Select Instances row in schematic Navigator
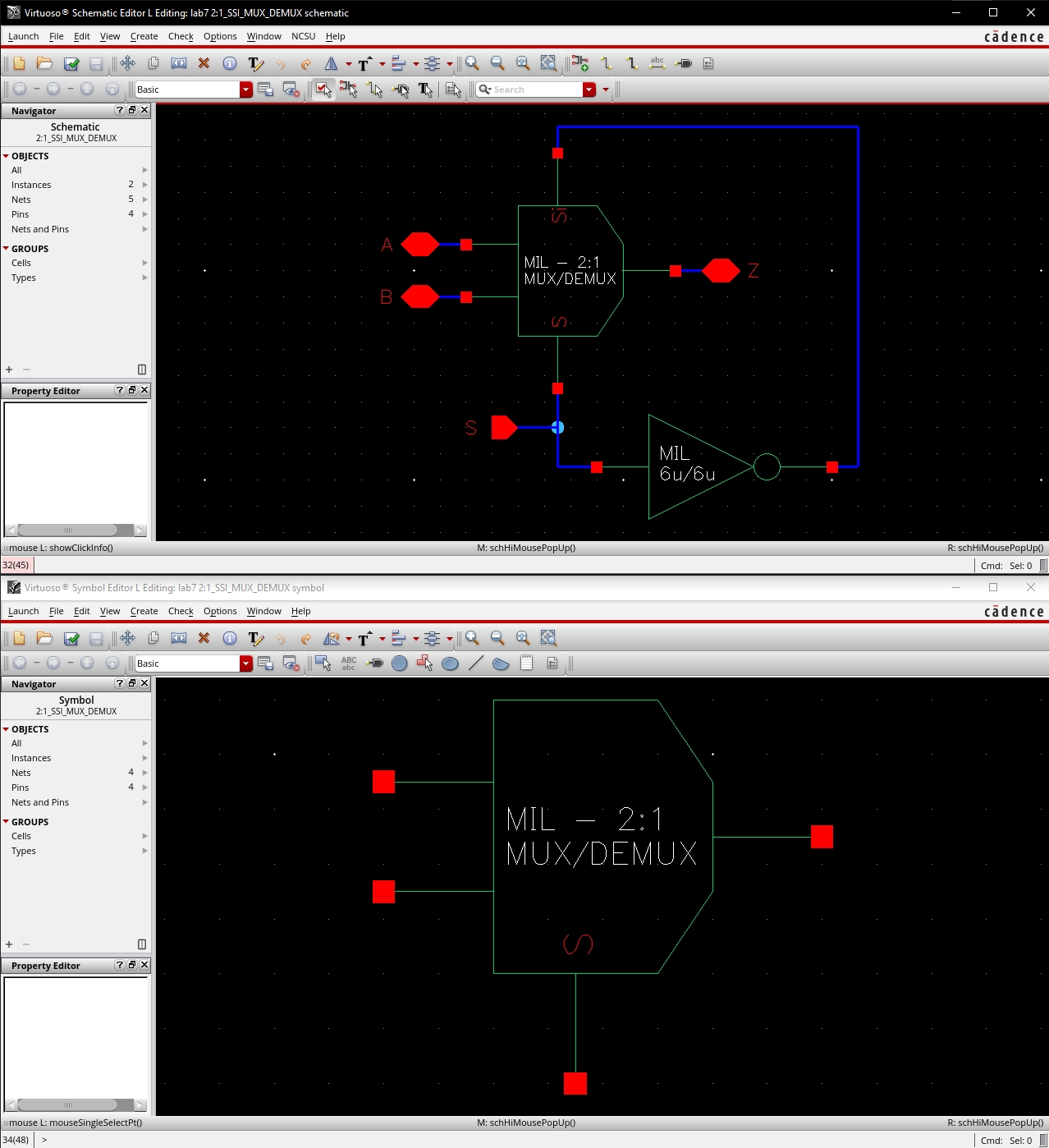This screenshot has width=1049, height=1148. coord(31,185)
